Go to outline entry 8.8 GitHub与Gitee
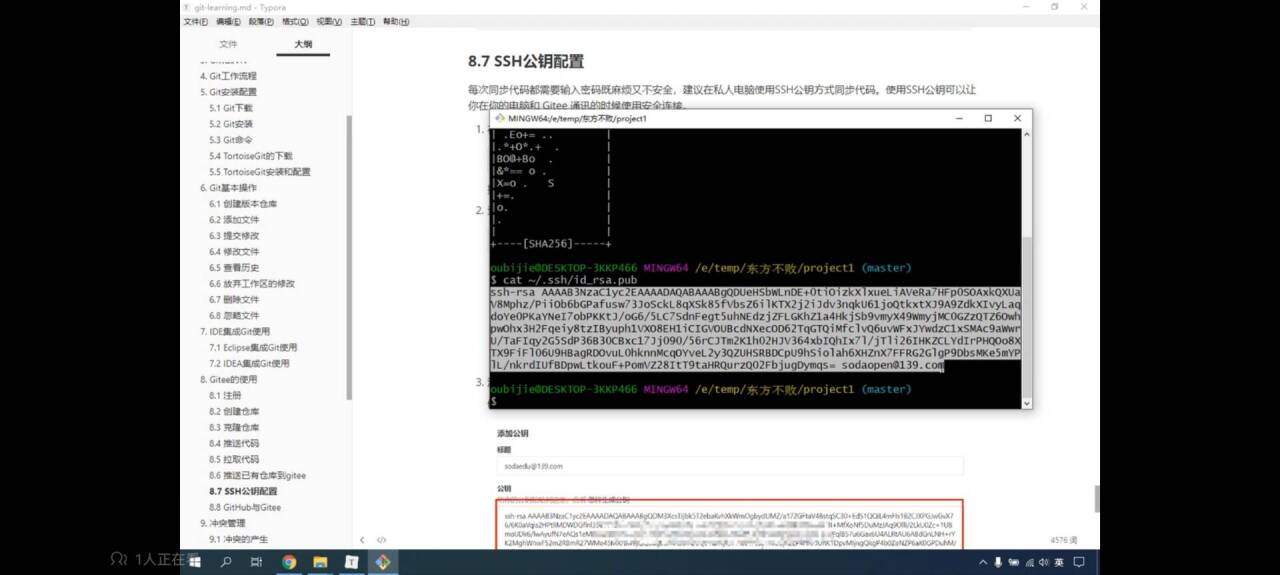Screen dimensions: 1280x575 [x=245, y=507]
